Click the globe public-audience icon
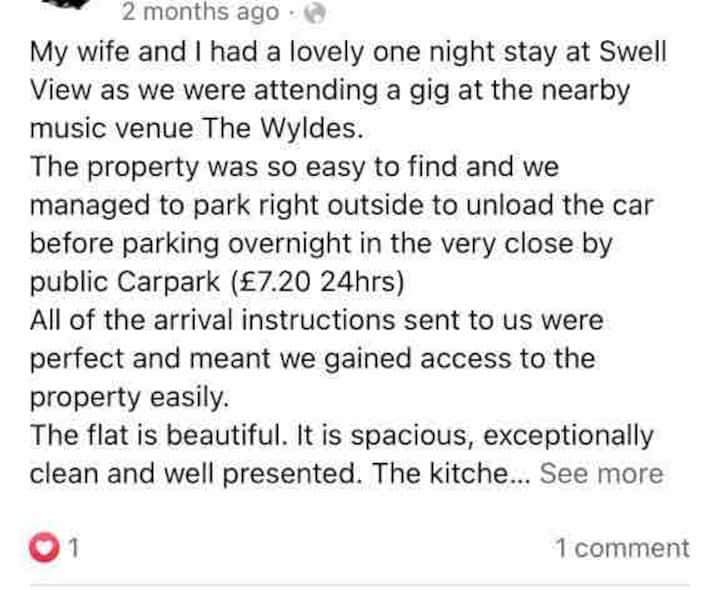 click(314, 12)
